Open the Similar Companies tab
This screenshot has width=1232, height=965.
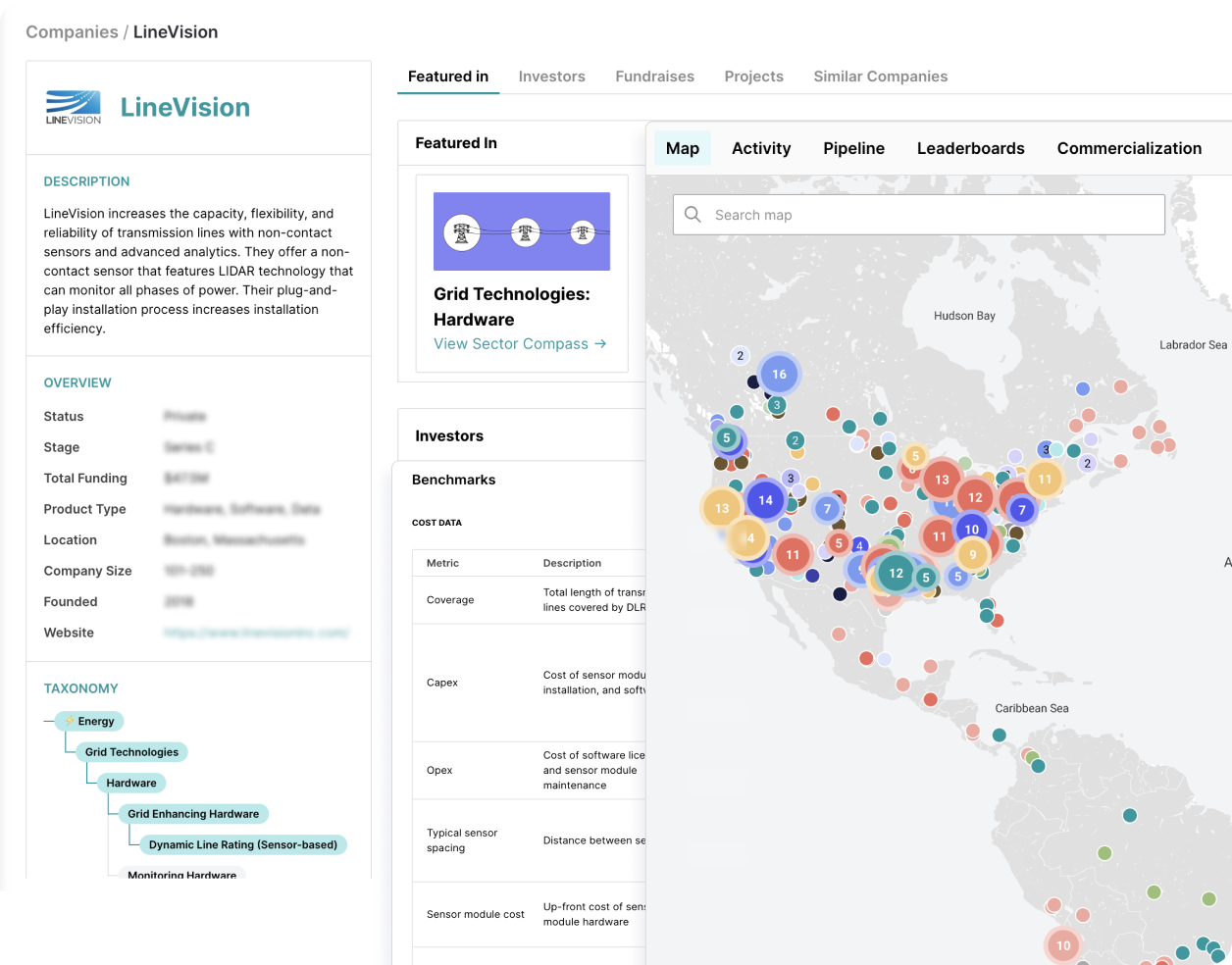point(880,76)
